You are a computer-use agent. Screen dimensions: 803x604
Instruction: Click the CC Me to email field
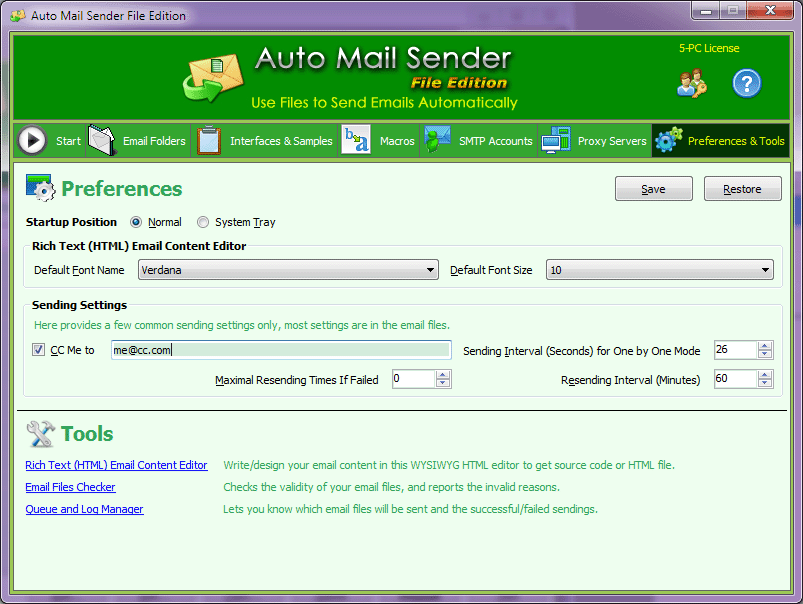(x=281, y=350)
